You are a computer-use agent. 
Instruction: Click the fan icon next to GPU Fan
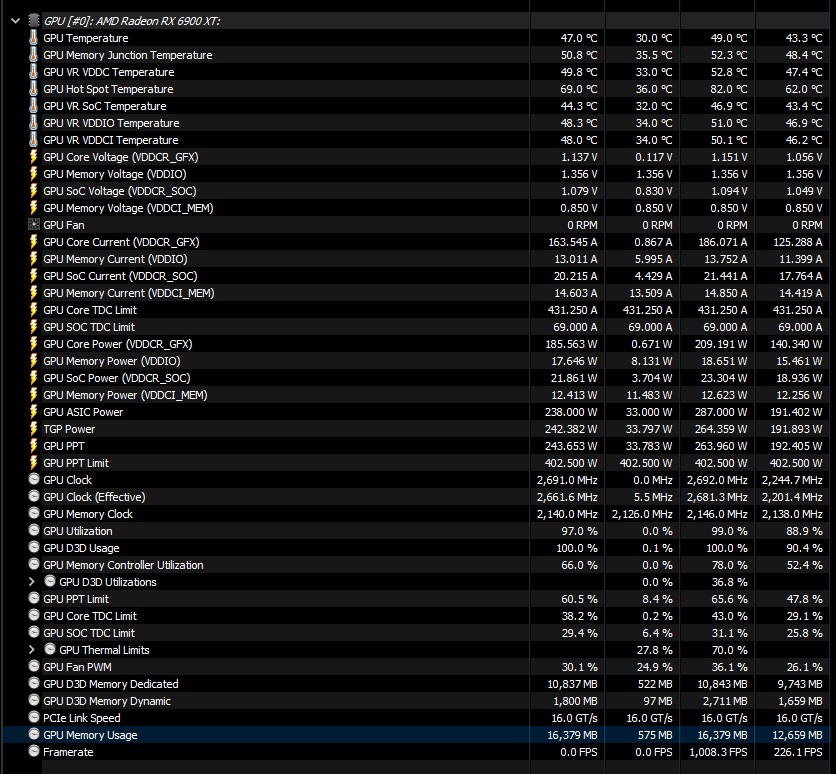point(34,225)
